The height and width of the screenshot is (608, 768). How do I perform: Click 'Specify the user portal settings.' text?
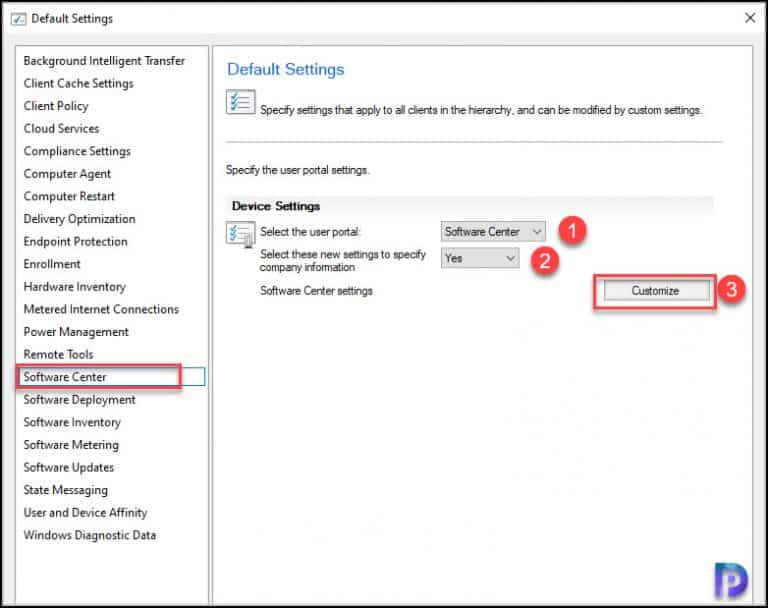pyautogui.click(x=297, y=170)
